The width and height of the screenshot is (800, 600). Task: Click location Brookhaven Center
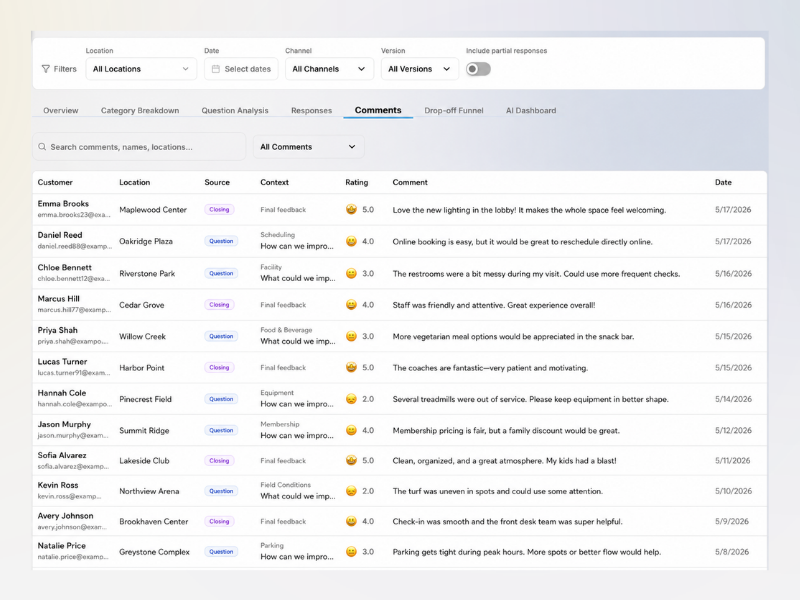point(154,521)
